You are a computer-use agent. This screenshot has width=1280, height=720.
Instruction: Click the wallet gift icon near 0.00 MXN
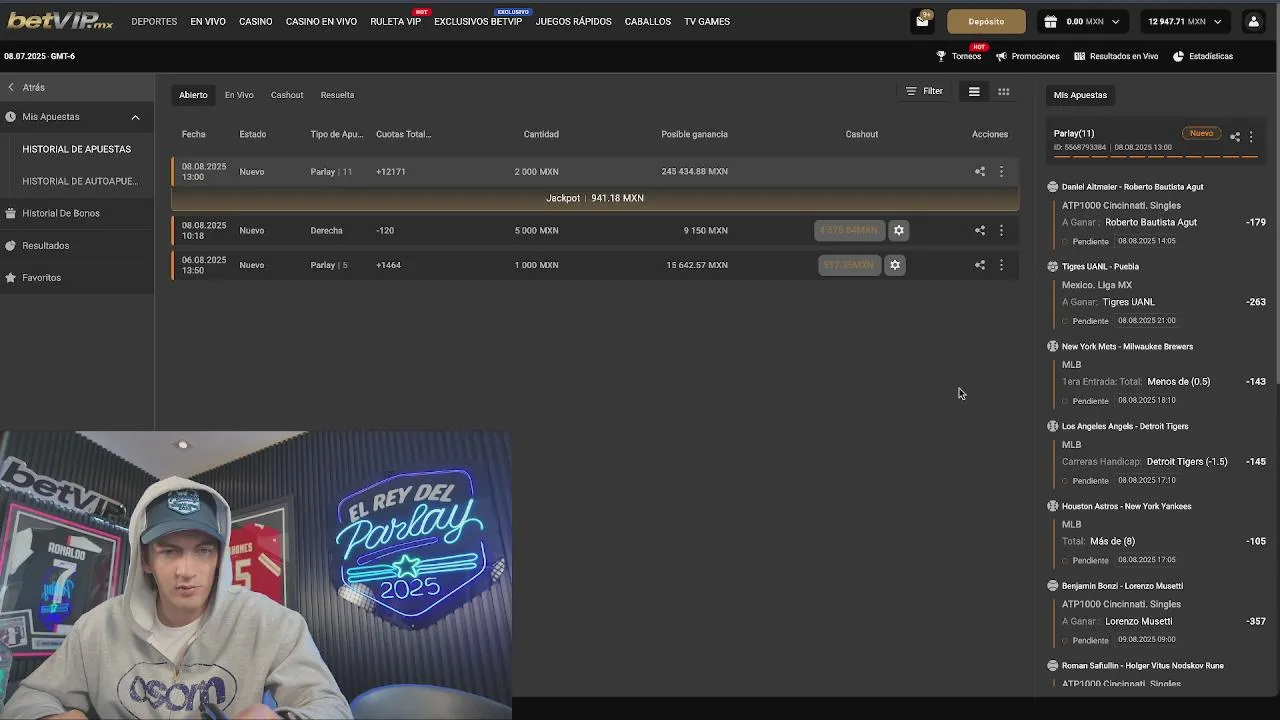click(x=1050, y=21)
